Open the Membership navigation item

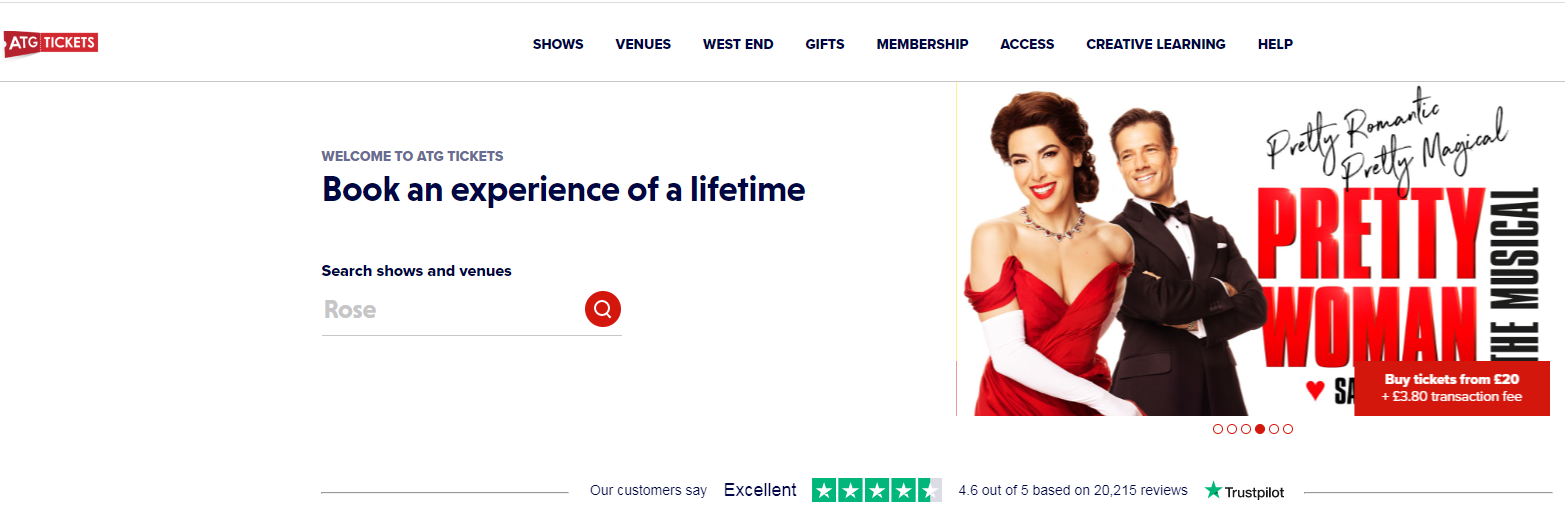[922, 44]
